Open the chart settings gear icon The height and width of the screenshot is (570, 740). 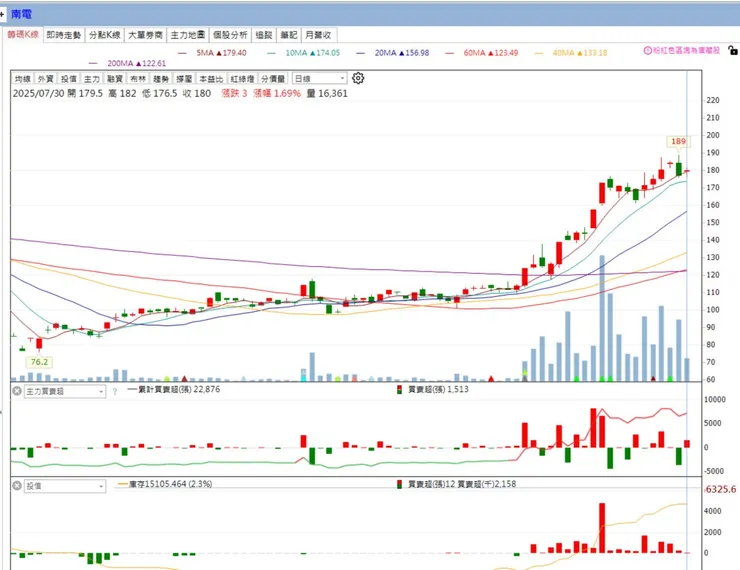pos(358,78)
